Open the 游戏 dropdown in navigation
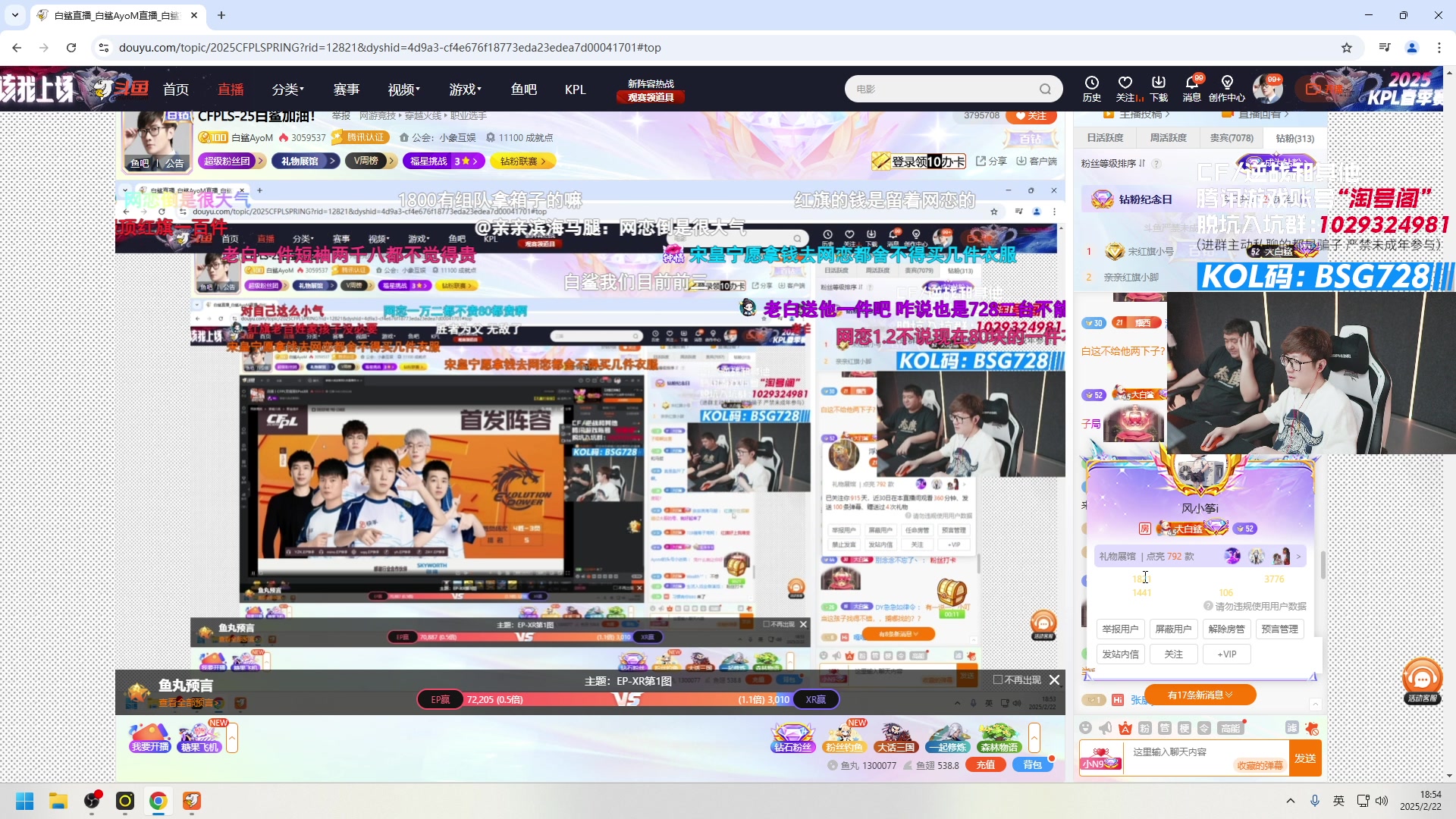The image size is (1456, 819). pyautogui.click(x=465, y=89)
